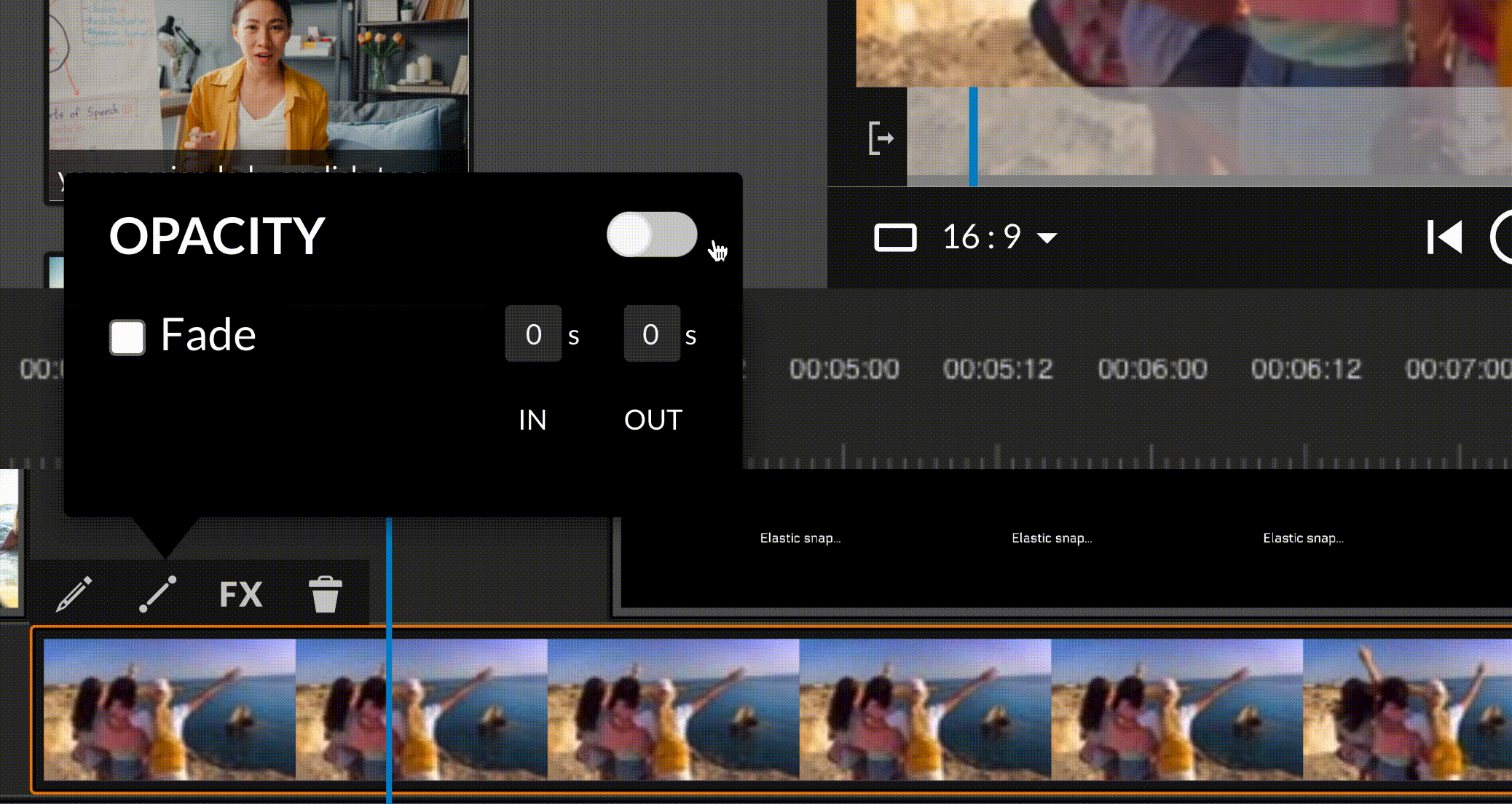This screenshot has height=804, width=1512.
Task: Click the IN label under the fade field
Action: point(532,419)
